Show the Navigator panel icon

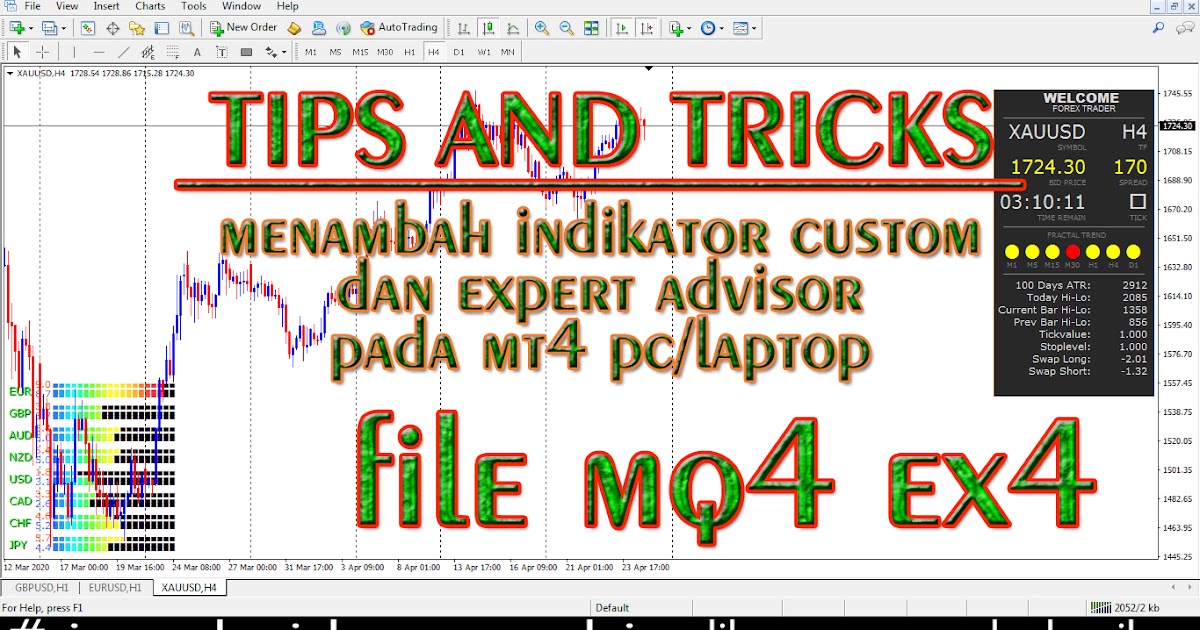pos(137,28)
